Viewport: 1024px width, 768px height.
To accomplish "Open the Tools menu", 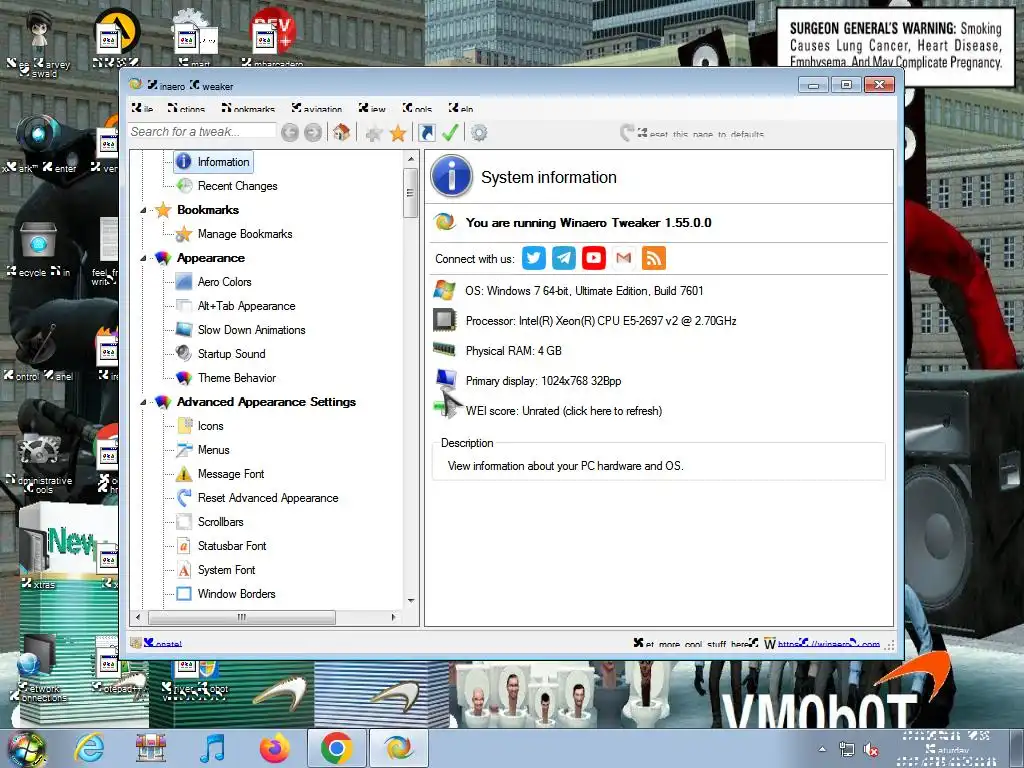I will pyautogui.click(x=417, y=108).
